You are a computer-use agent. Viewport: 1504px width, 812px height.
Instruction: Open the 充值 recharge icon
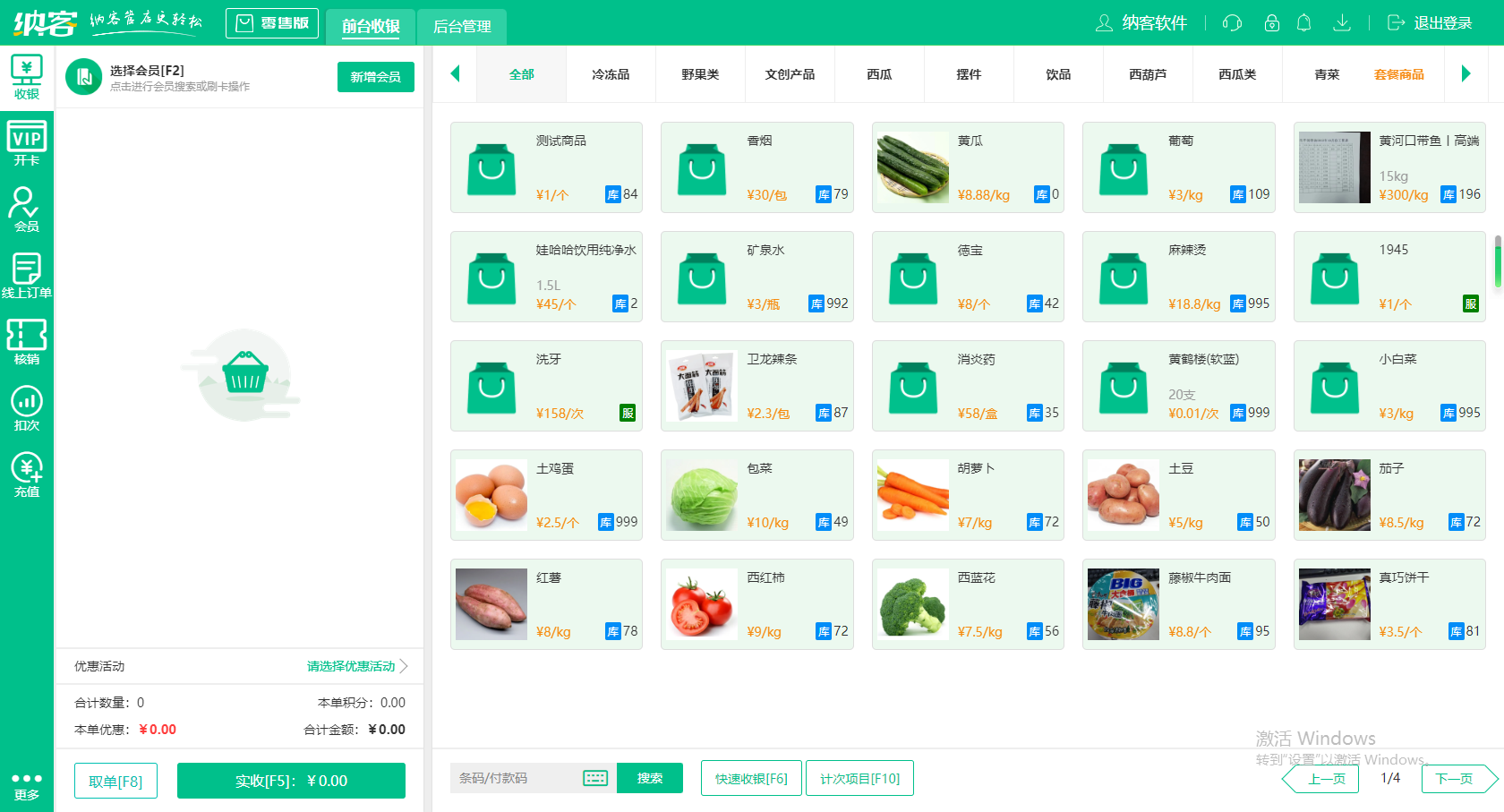tap(27, 472)
